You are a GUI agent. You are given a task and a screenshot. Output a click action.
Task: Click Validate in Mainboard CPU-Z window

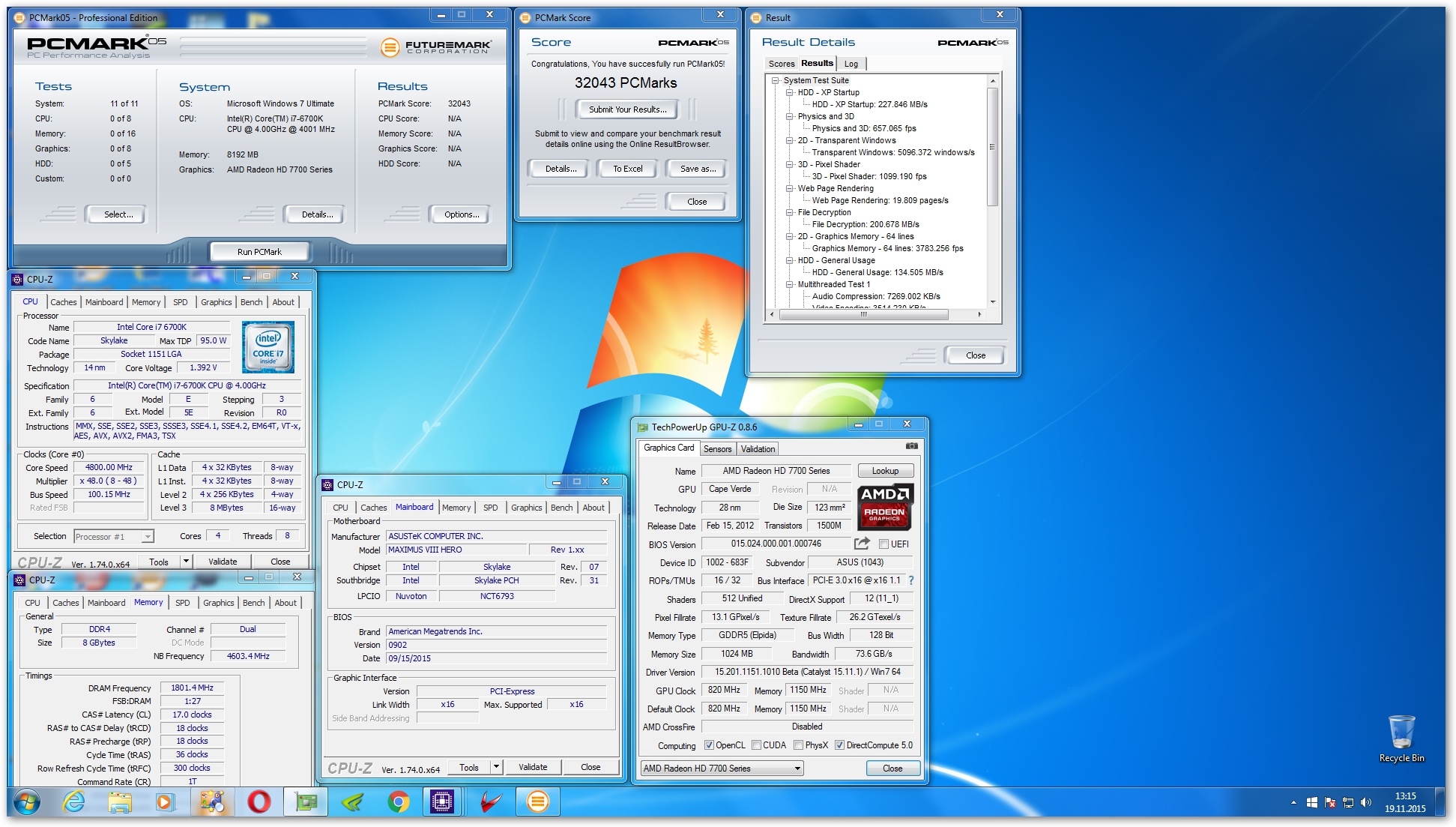[x=533, y=767]
